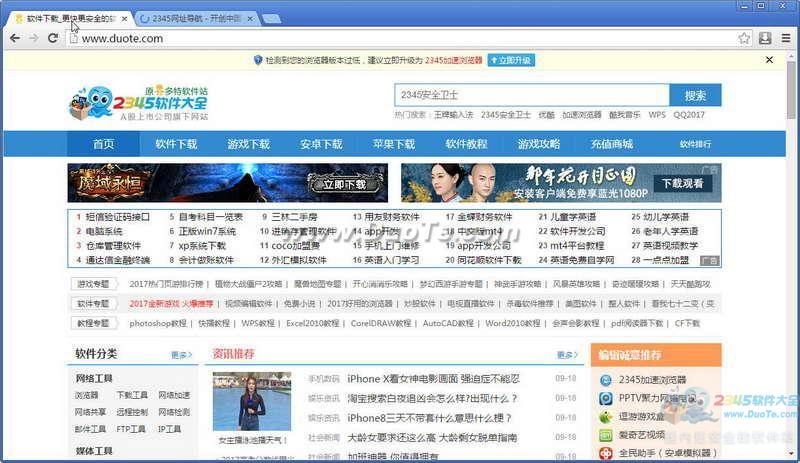Image resolution: width=800 pixels, height=463 pixels.
Task: Click the 立即升级 upgrade button
Action: point(511,60)
